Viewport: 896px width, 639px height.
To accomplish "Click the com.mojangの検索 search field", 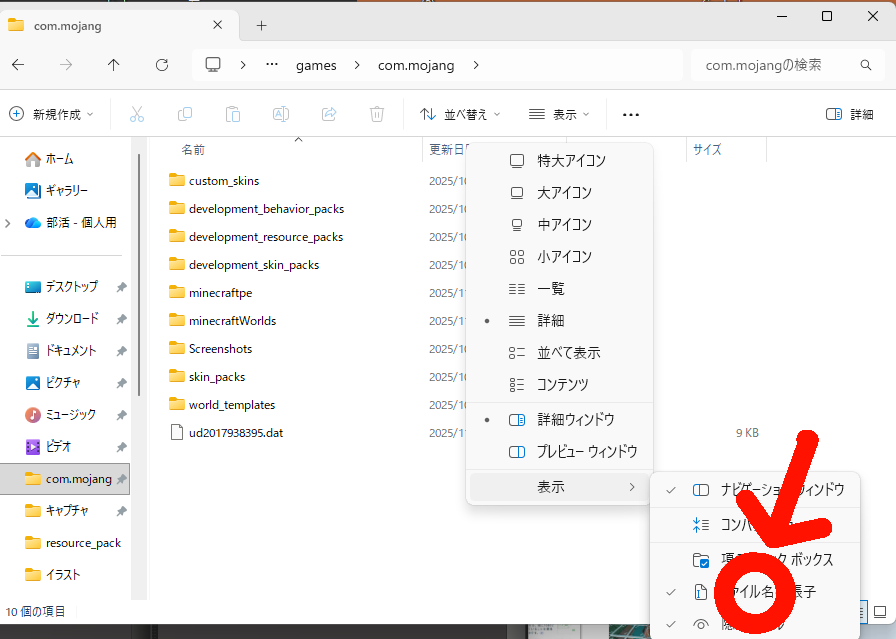I will (775, 65).
